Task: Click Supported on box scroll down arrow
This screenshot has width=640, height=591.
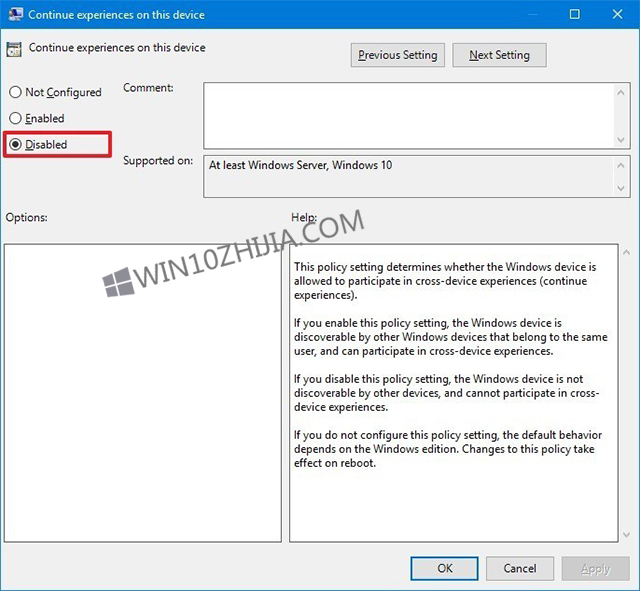Action: (621, 188)
